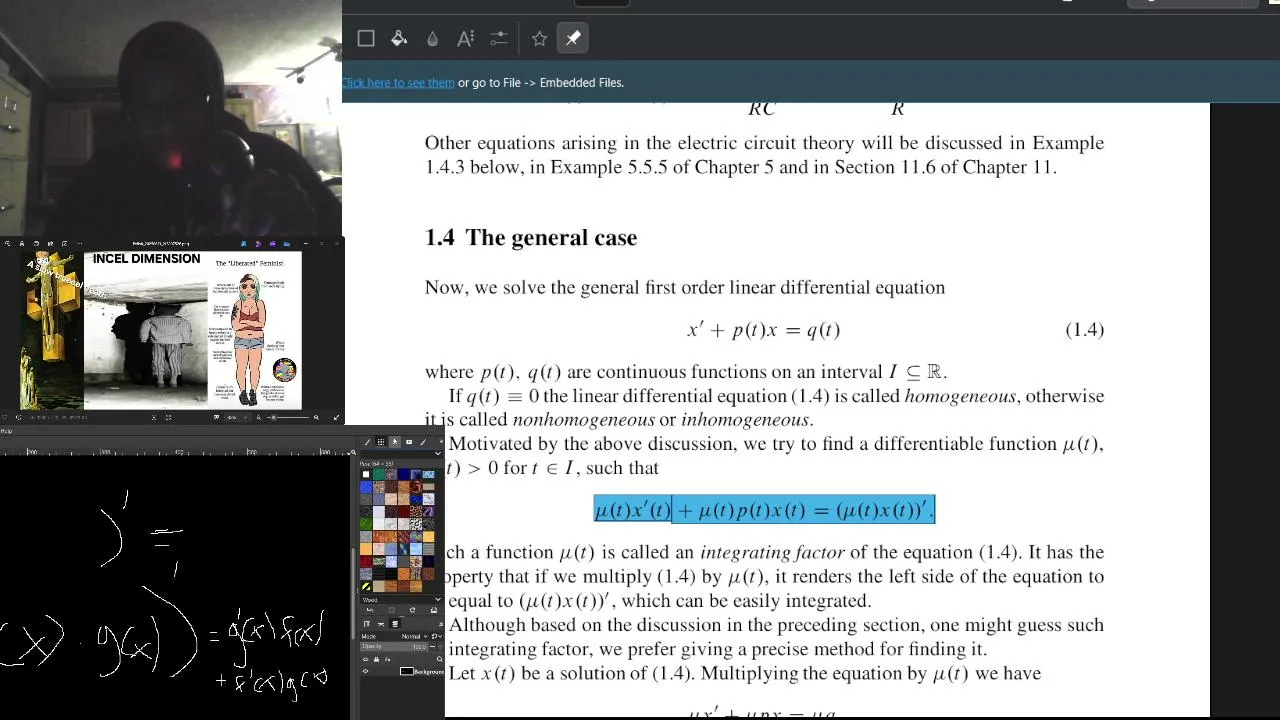Pick the white first pattern swatch
Viewport: 1280px width, 720px height.
tap(366, 474)
